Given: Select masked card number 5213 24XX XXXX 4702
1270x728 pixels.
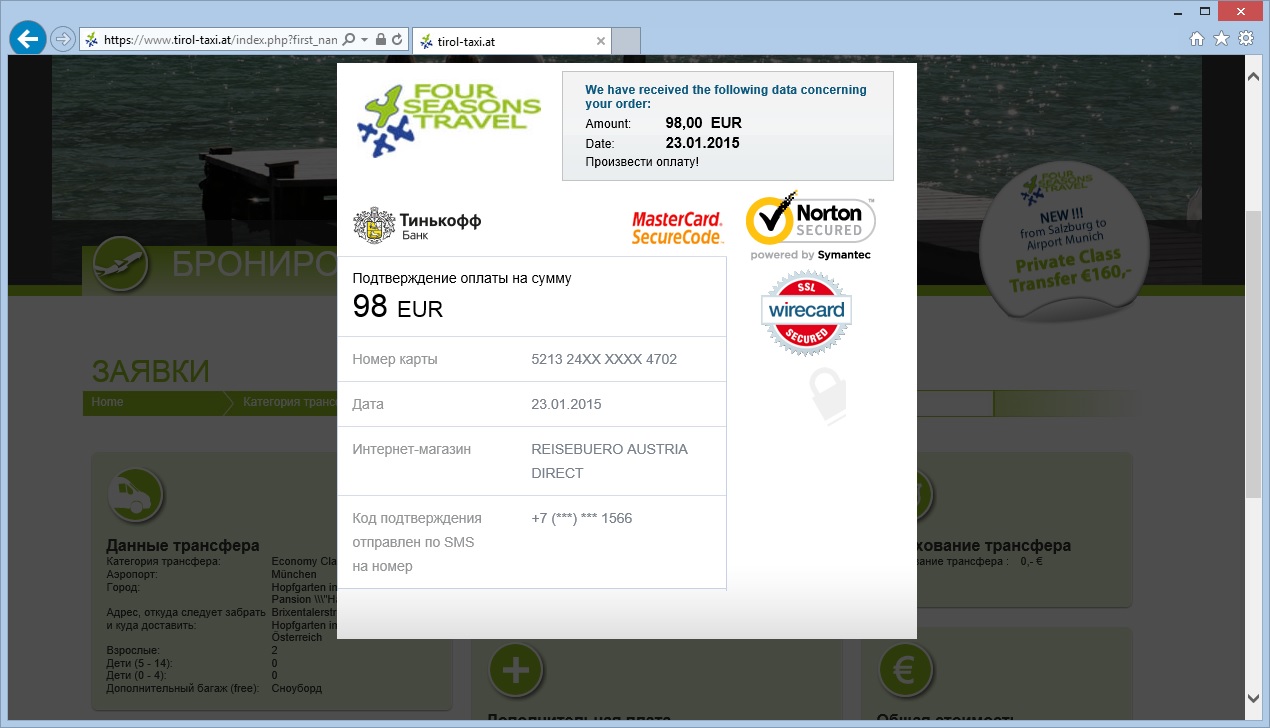Looking at the screenshot, I should tap(604, 359).
